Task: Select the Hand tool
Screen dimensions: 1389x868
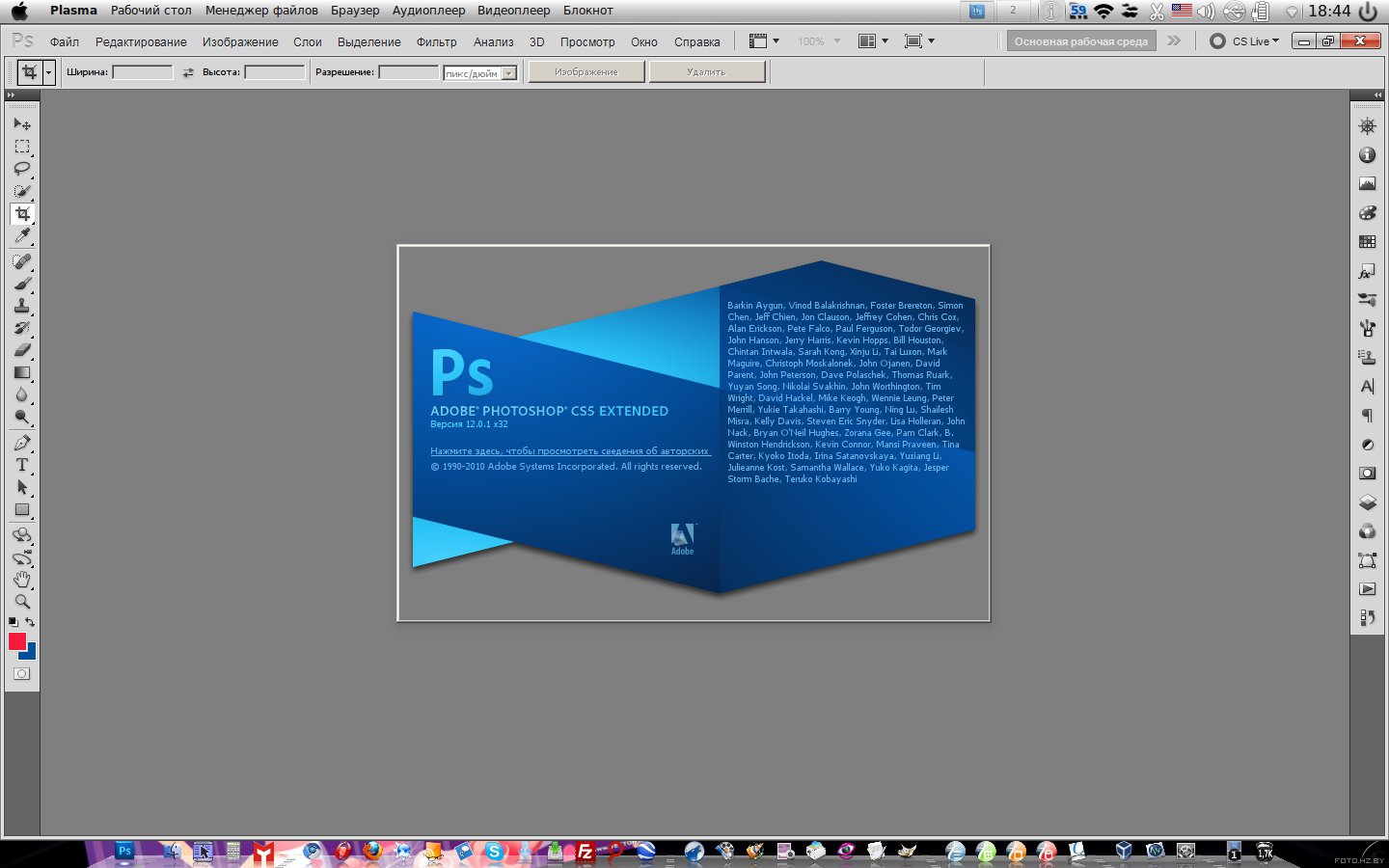Action: pyautogui.click(x=22, y=580)
